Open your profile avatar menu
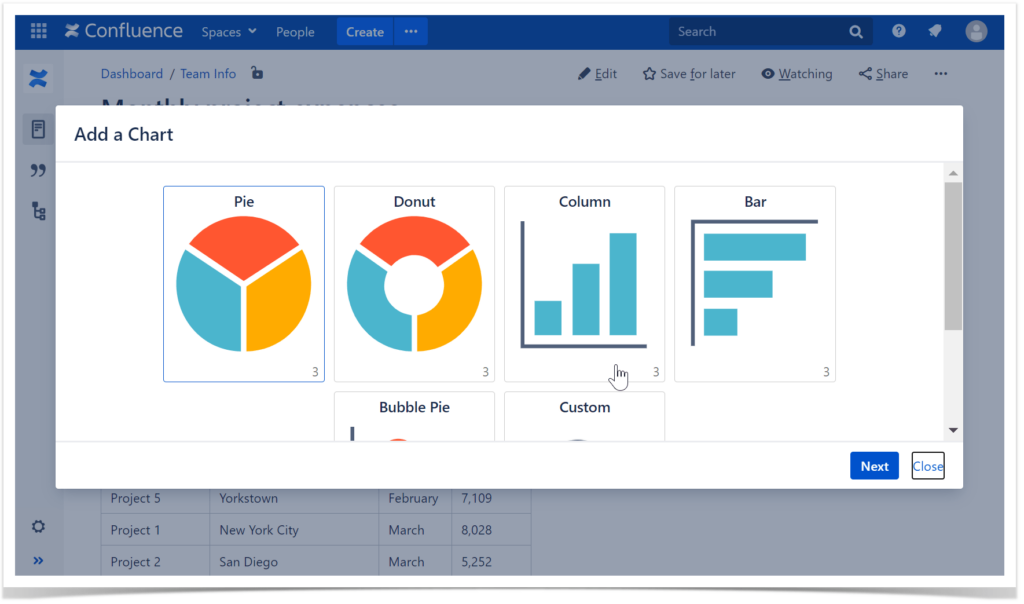Screen dimensions: 1024x604 click(x=976, y=31)
